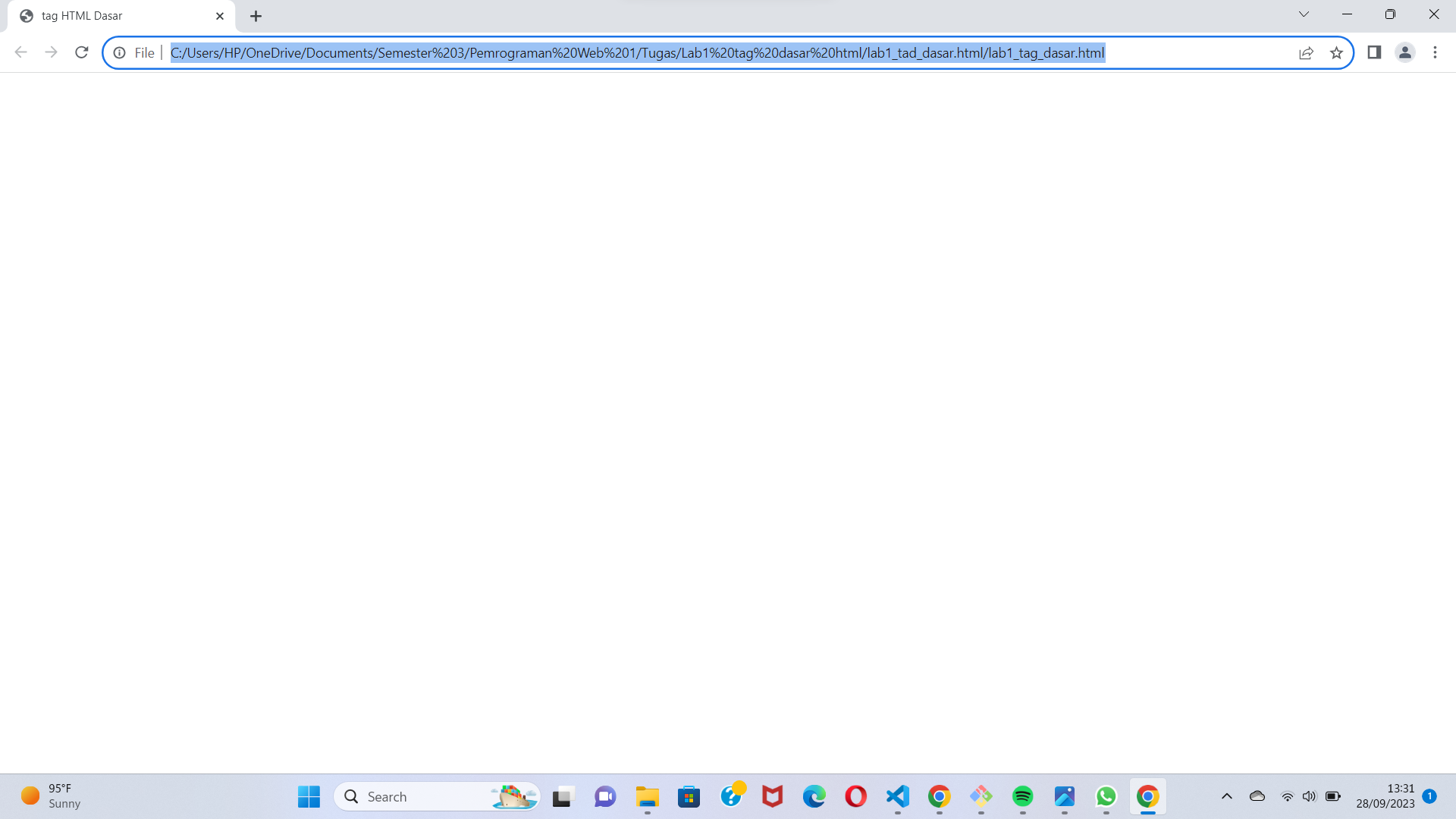
Task: Launch Visual Studio Code from the taskbar
Action: click(897, 796)
